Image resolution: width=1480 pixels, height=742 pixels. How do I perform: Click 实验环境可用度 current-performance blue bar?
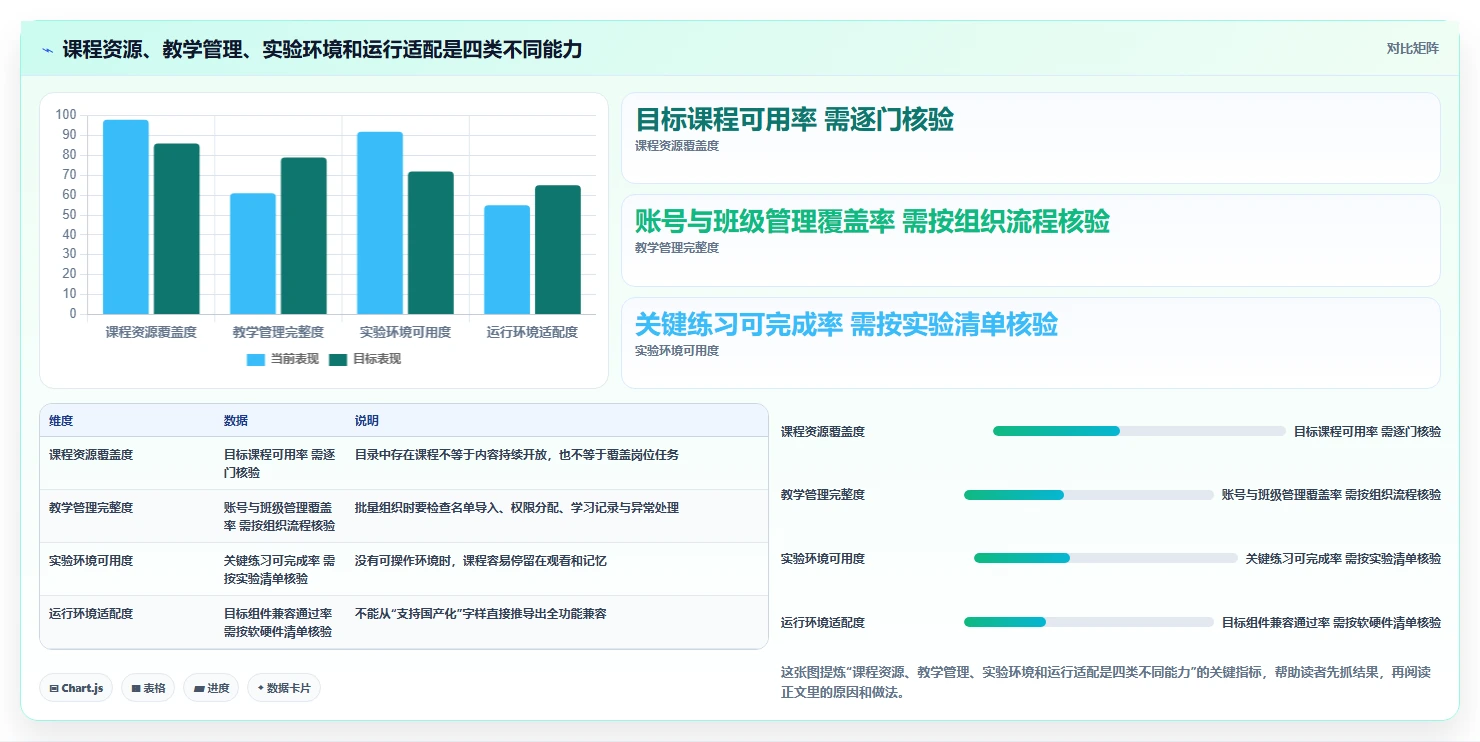click(x=380, y=223)
